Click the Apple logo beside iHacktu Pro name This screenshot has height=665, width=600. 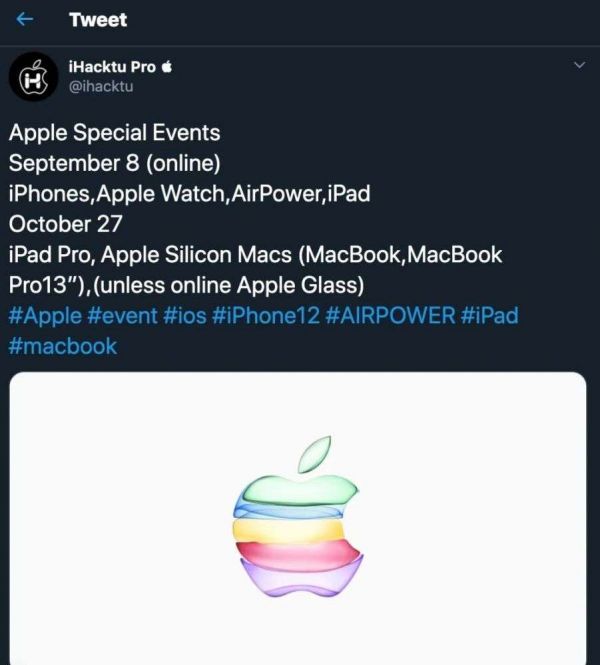point(167,67)
